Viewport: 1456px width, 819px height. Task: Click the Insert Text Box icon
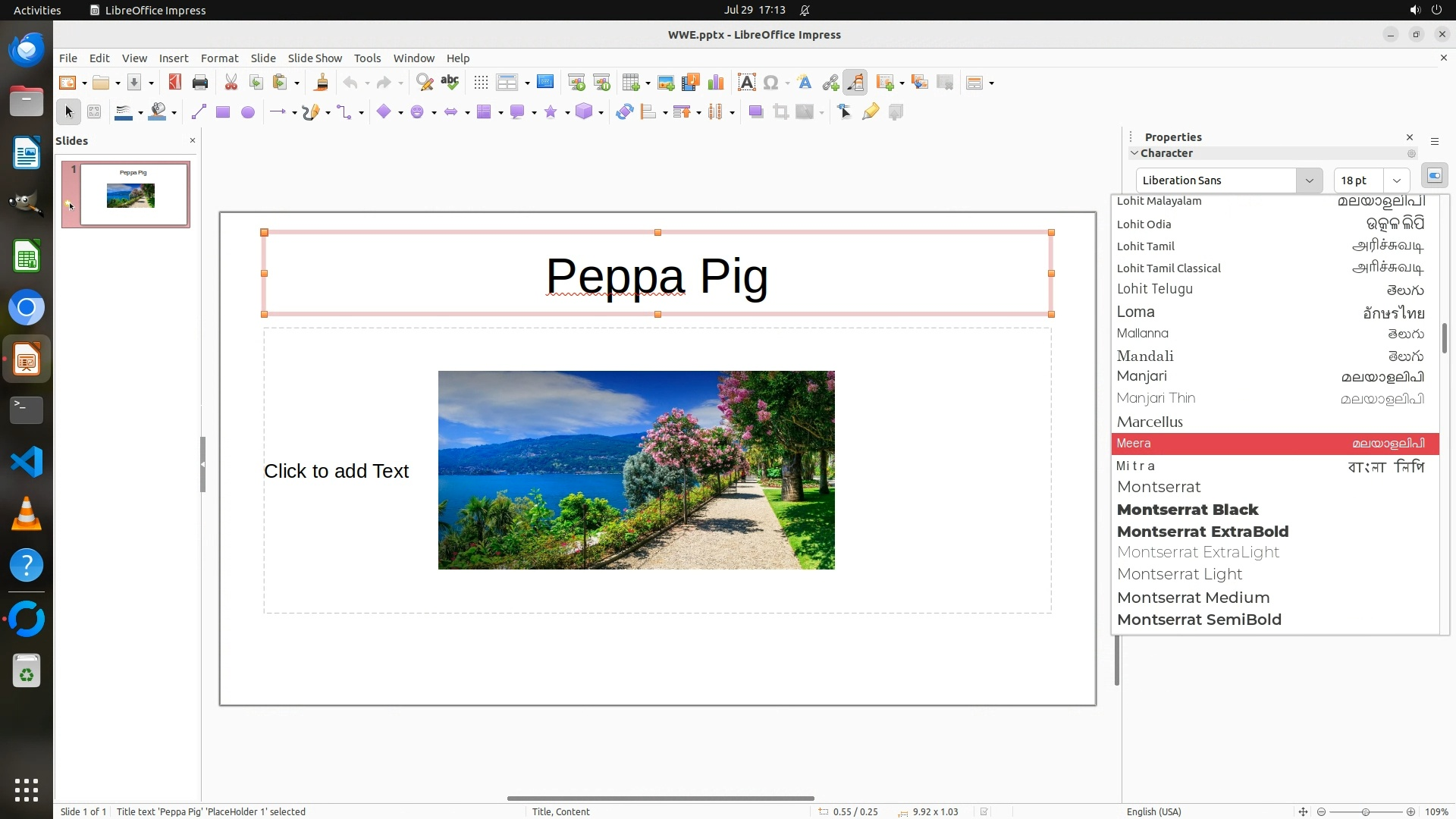click(x=746, y=83)
